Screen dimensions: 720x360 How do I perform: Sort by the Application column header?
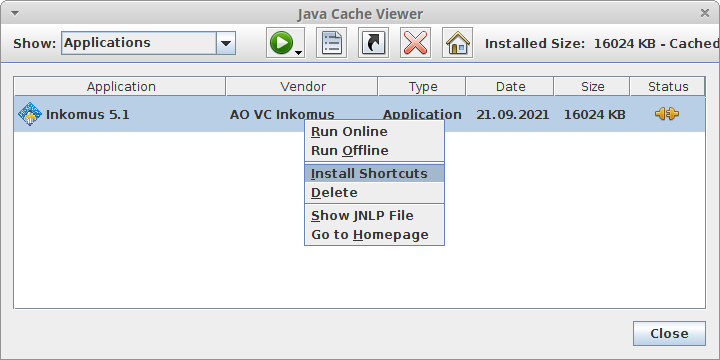120,86
